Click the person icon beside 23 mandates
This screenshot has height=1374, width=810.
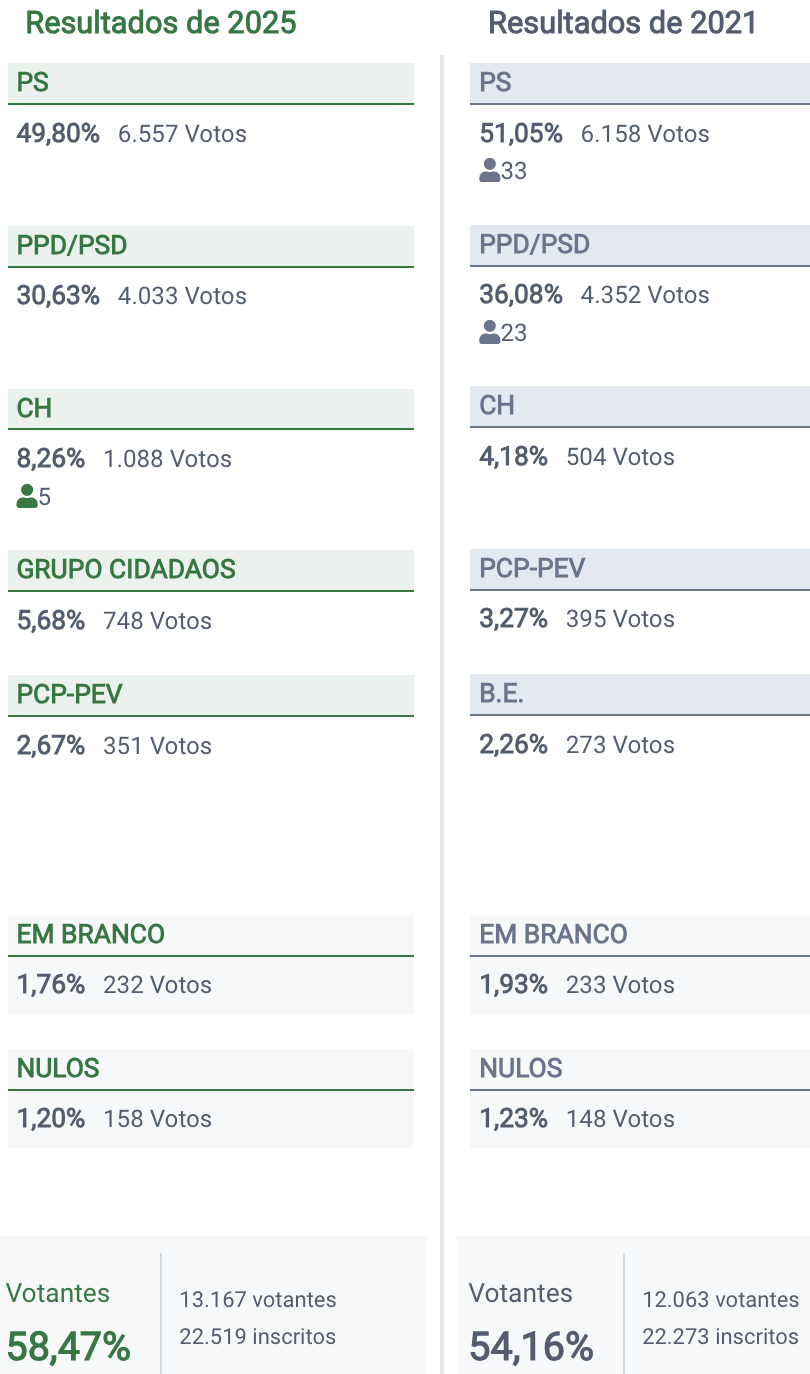click(490, 332)
